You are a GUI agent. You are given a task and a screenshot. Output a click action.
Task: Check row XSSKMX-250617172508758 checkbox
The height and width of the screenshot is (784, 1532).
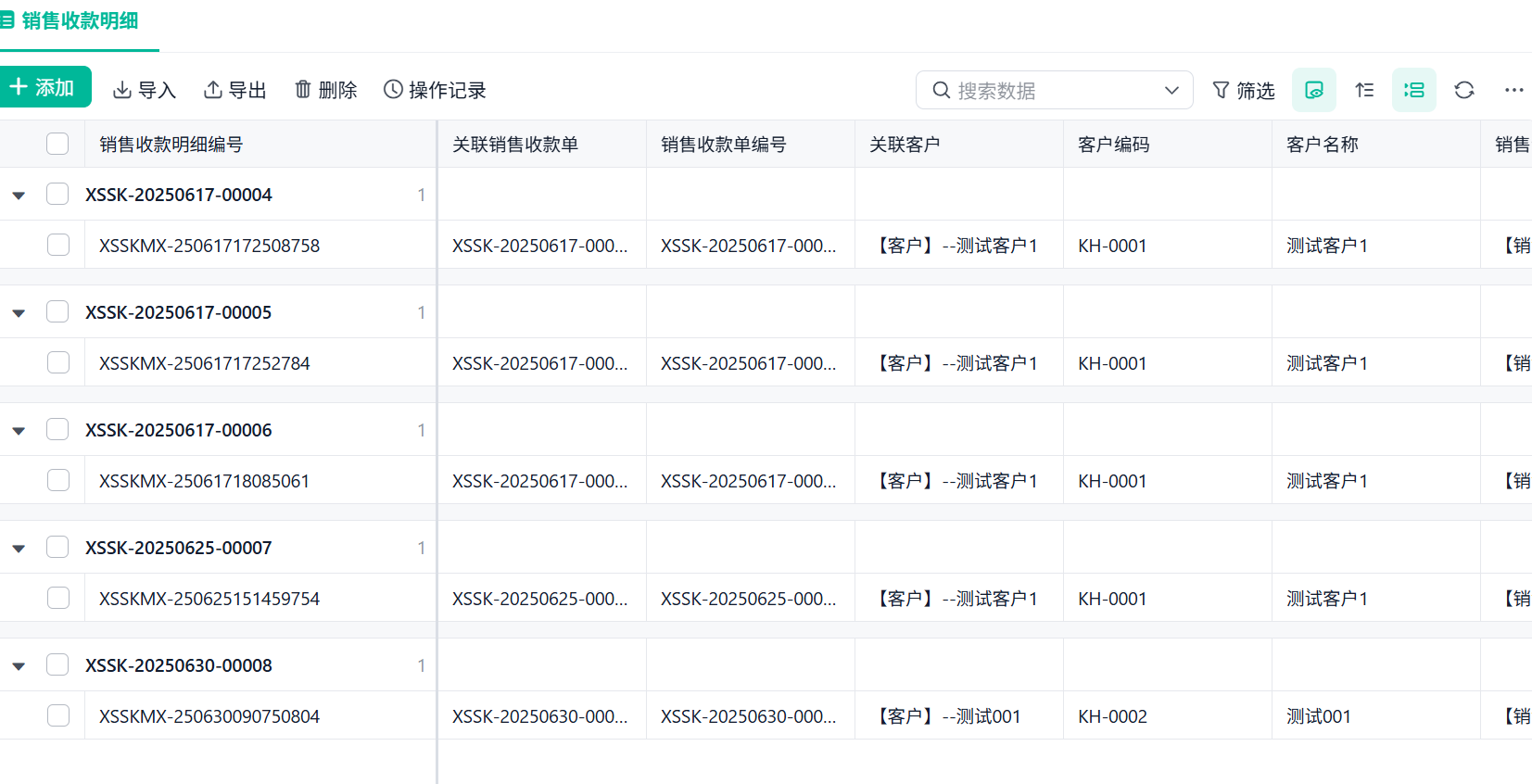[x=58, y=245]
